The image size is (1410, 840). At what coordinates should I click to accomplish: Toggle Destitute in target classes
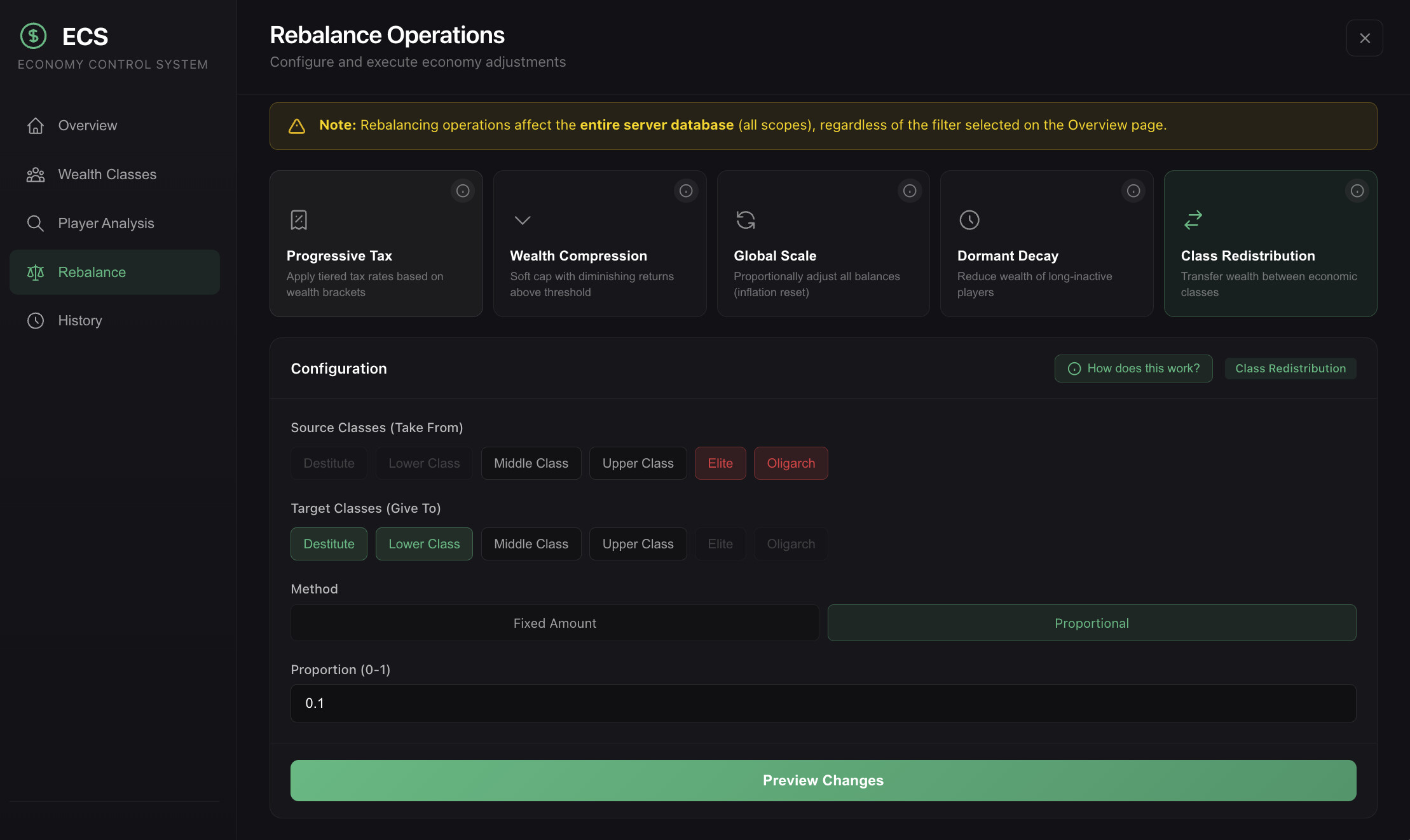click(x=329, y=544)
